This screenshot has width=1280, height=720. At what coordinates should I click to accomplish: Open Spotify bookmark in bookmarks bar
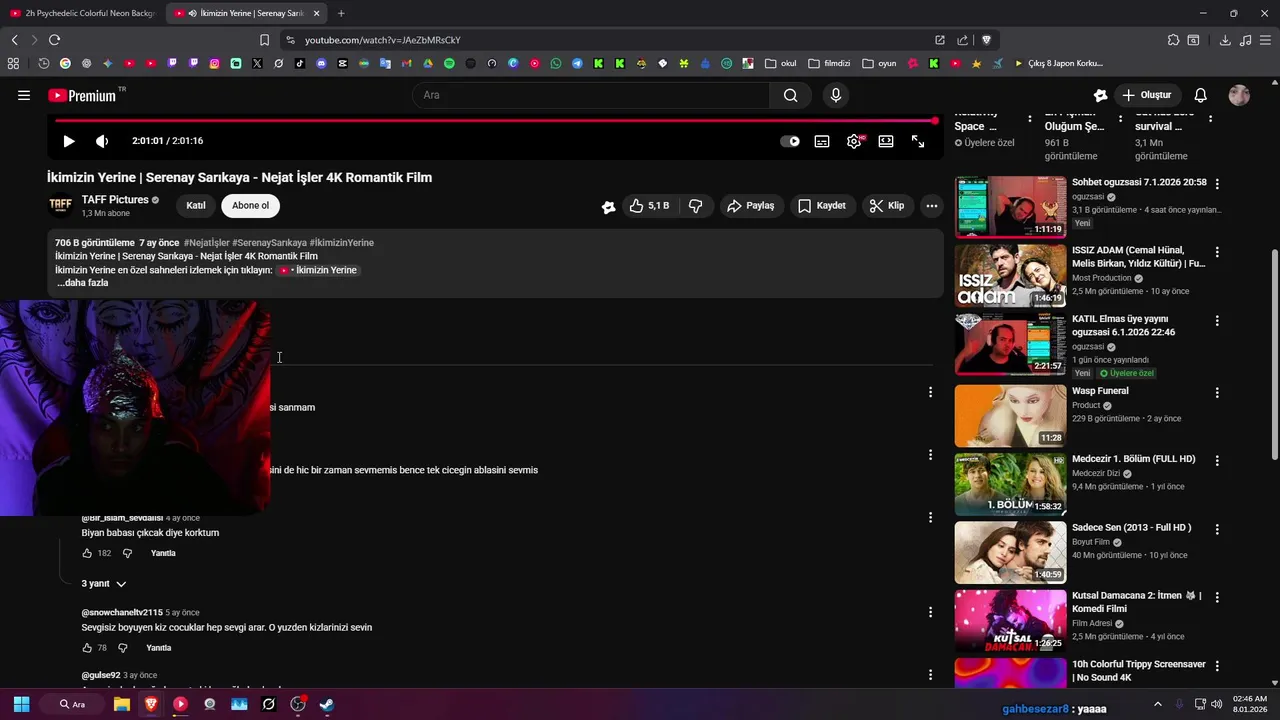tap(449, 63)
